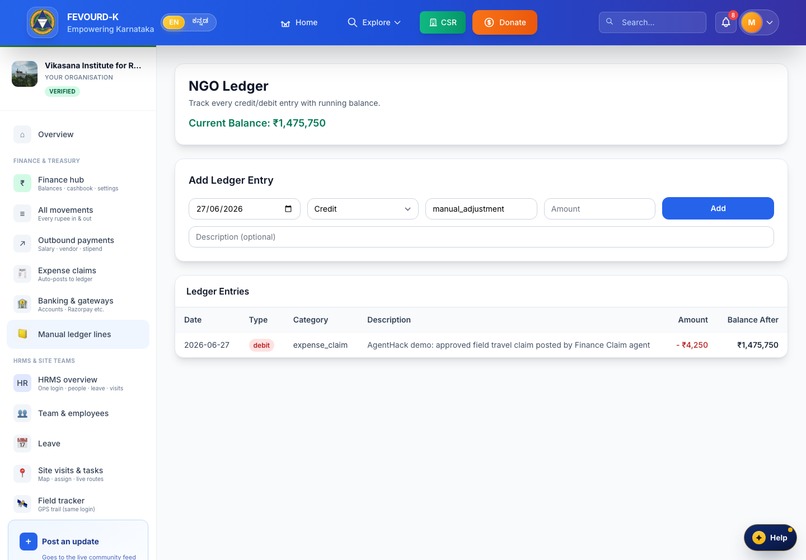The width and height of the screenshot is (806, 560).
Task: Open Expense claims
Action: point(78,274)
